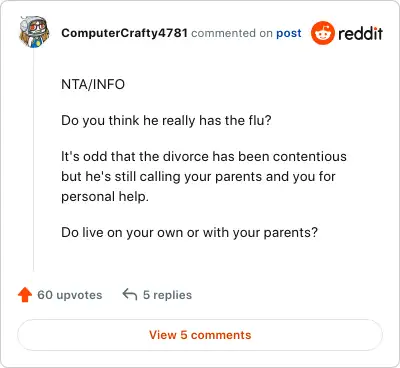Open ComputerCrafty4781's avatar image
The height and width of the screenshot is (368, 400).
pyautogui.click(x=34, y=32)
